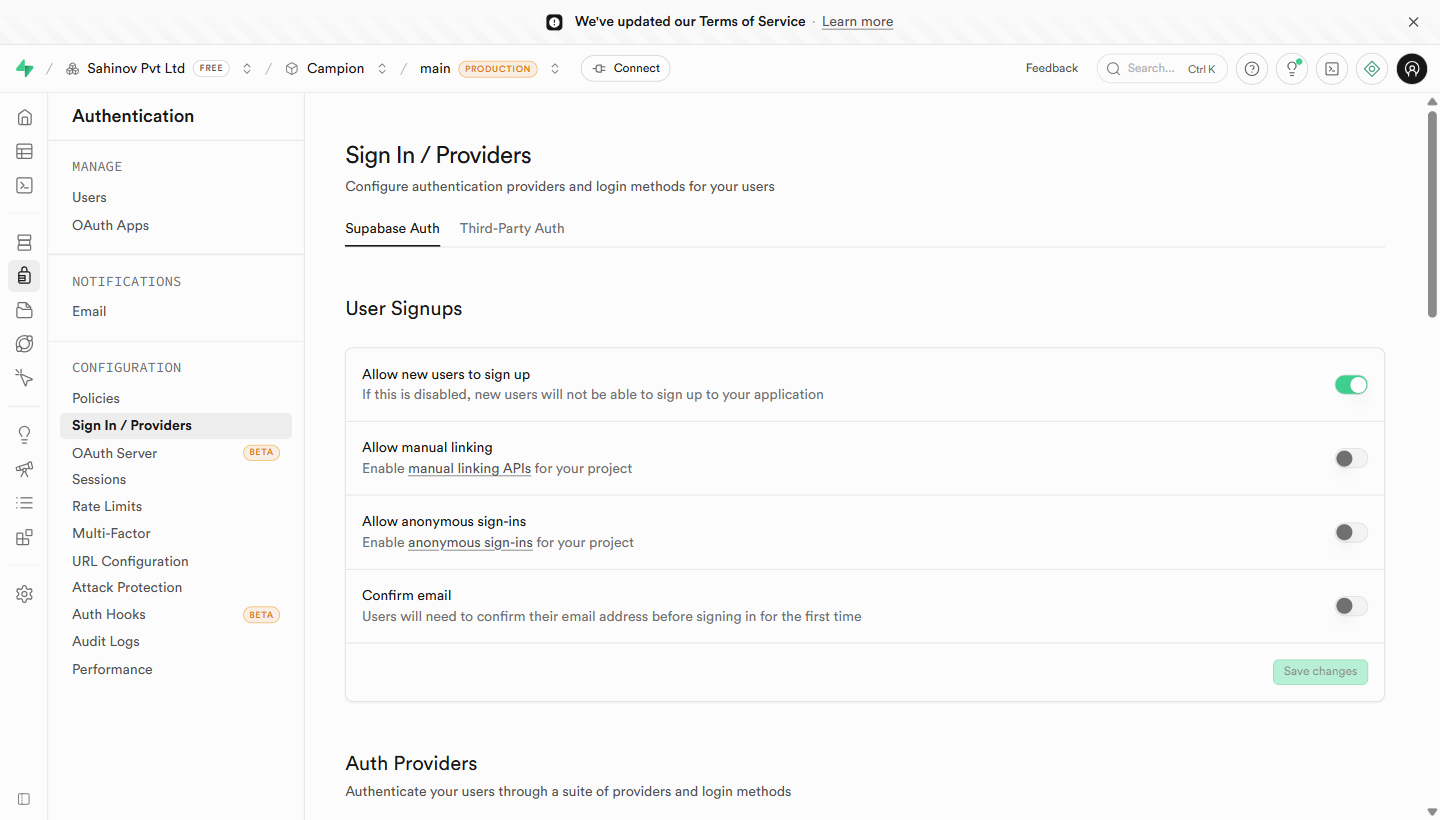The height and width of the screenshot is (820, 1440).
Task: Click the organization icon beside Sahinov Pvt Ltd
Action: 72,69
